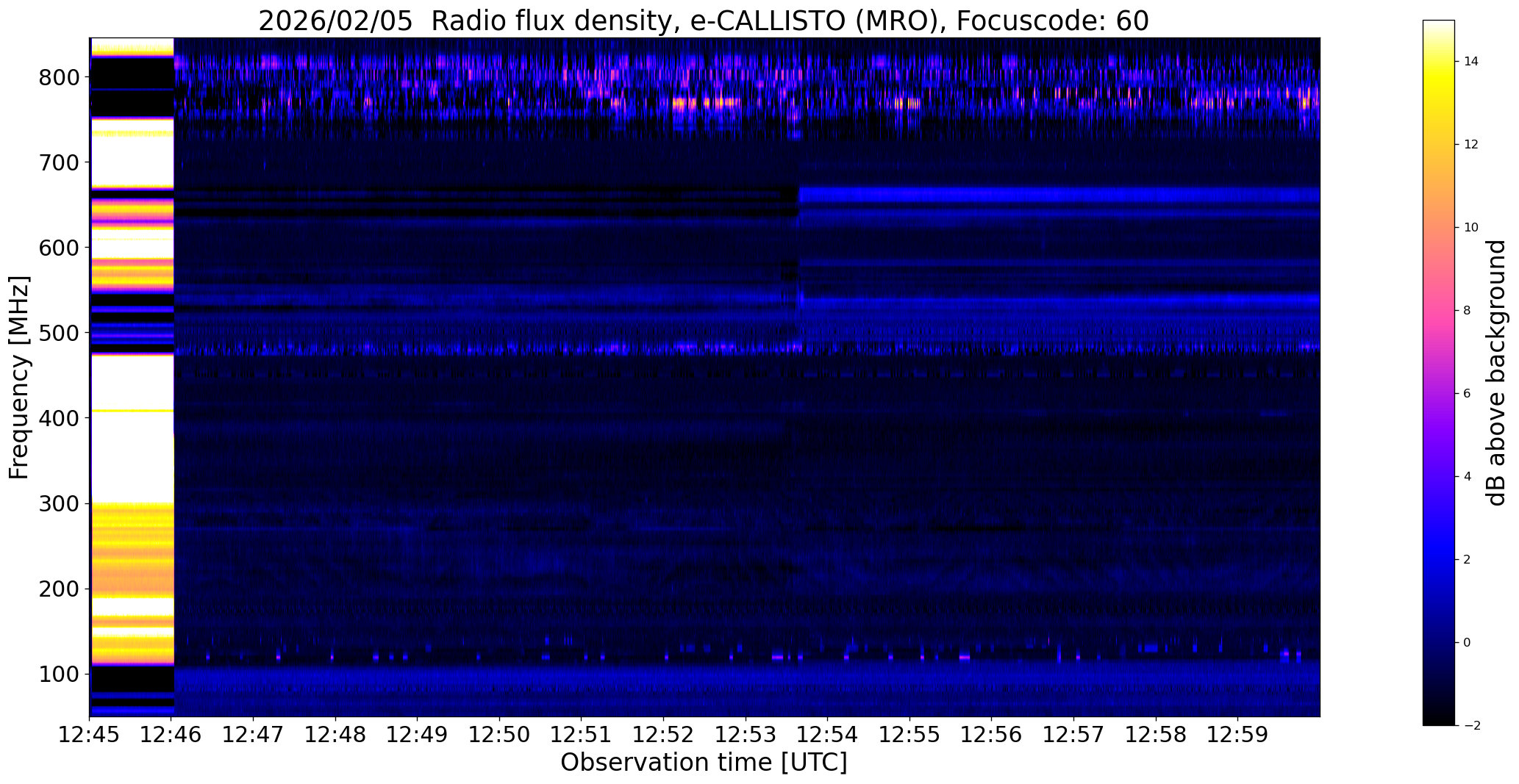Click the 12:56 time tick label
Image resolution: width=1519 pixels, height=784 pixels.
(x=992, y=735)
